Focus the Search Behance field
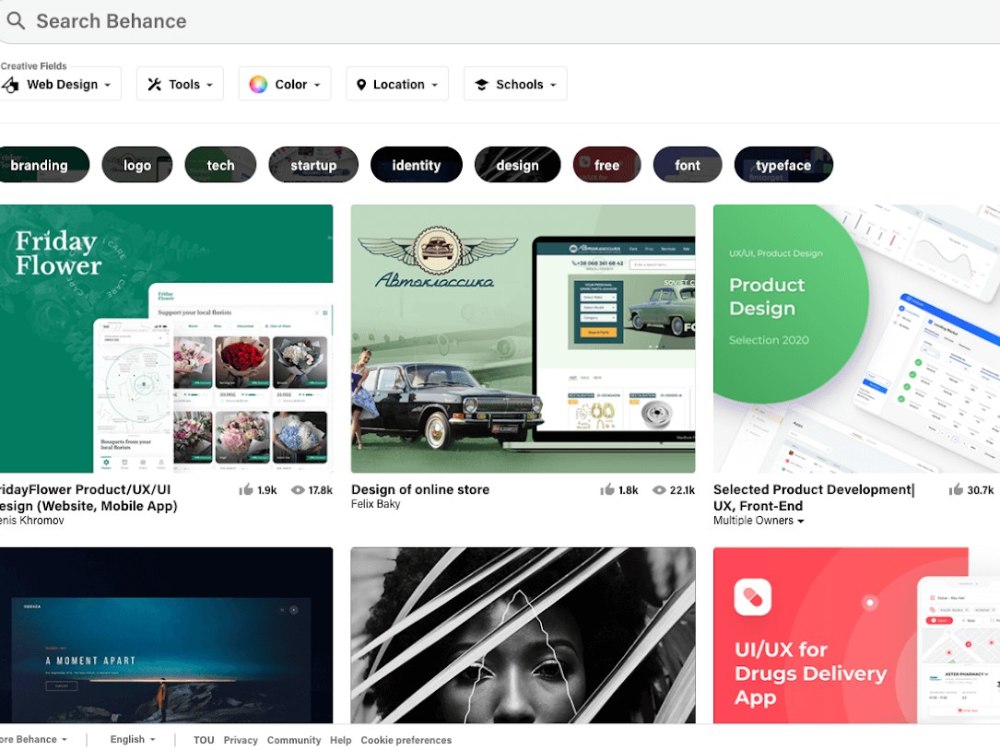The height and width of the screenshot is (750, 1000). 500,21
